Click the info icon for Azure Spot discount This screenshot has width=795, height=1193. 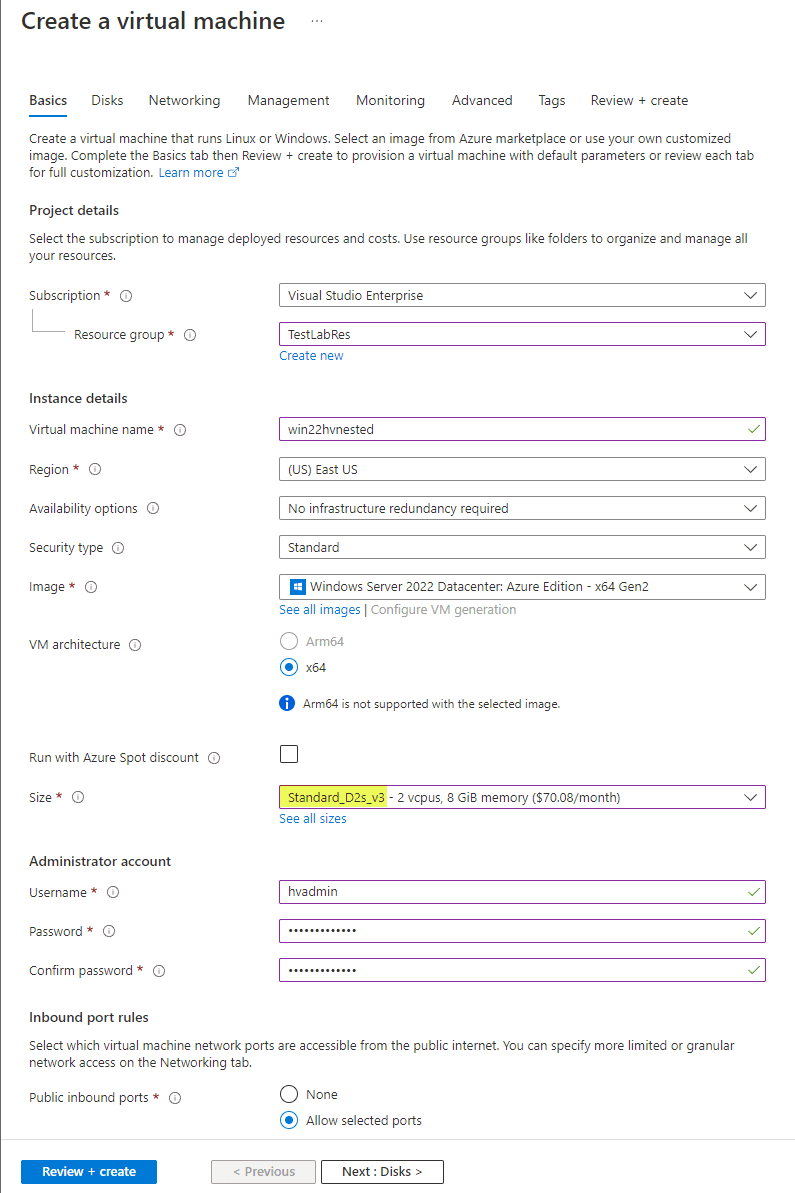tap(214, 758)
